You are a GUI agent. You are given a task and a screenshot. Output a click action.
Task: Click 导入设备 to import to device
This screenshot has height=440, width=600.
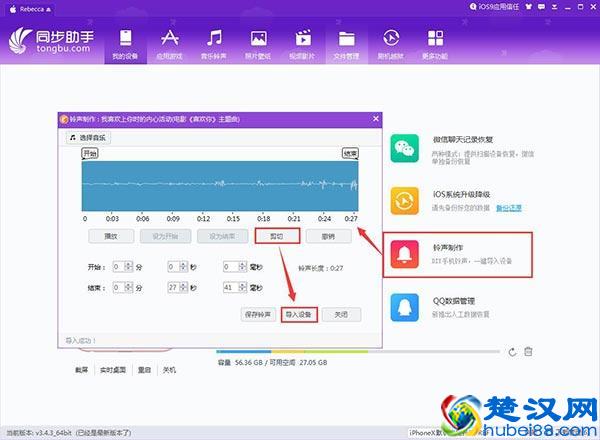pos(299,315)
